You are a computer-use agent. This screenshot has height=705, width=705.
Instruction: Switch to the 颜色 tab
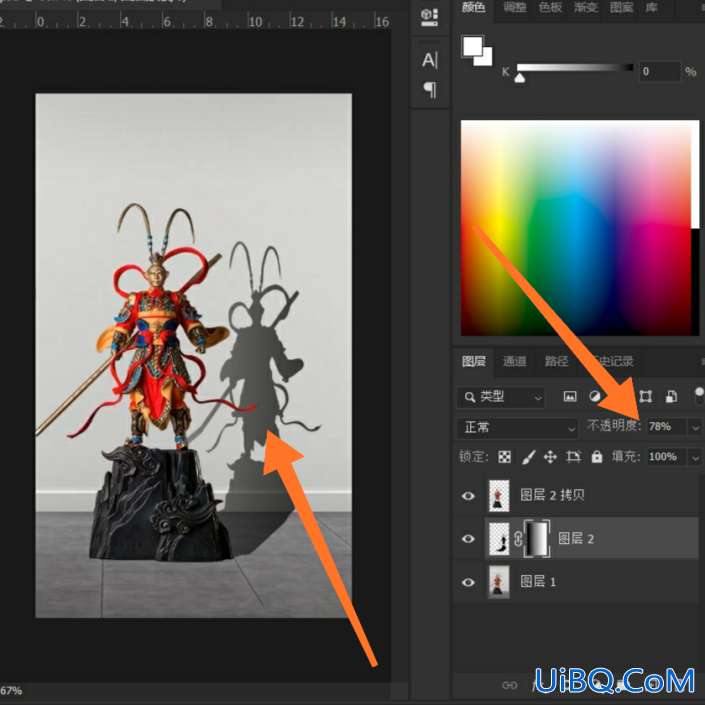pyautogui.click(x=473, y=8)
